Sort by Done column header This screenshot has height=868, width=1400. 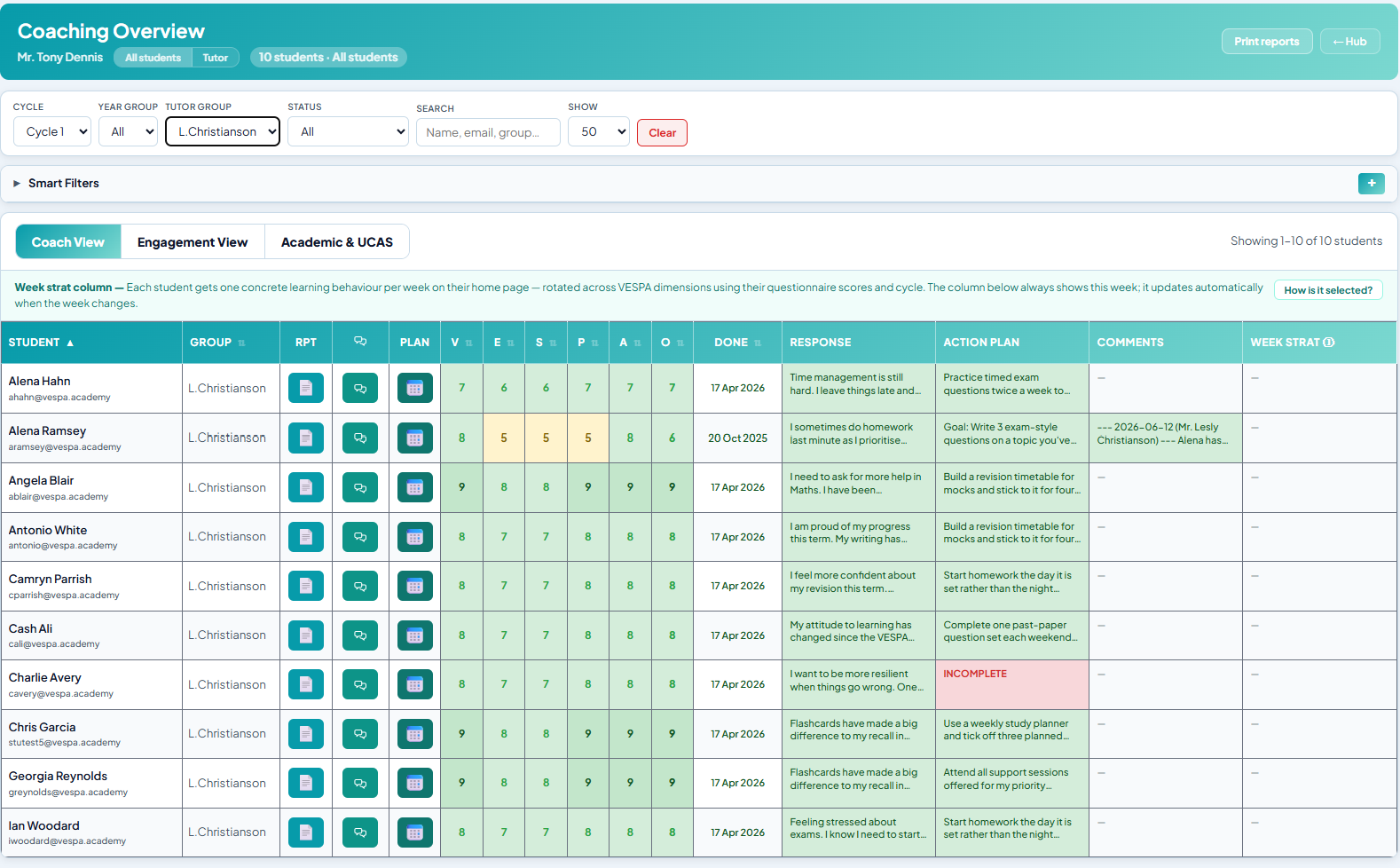coord(737,343)
